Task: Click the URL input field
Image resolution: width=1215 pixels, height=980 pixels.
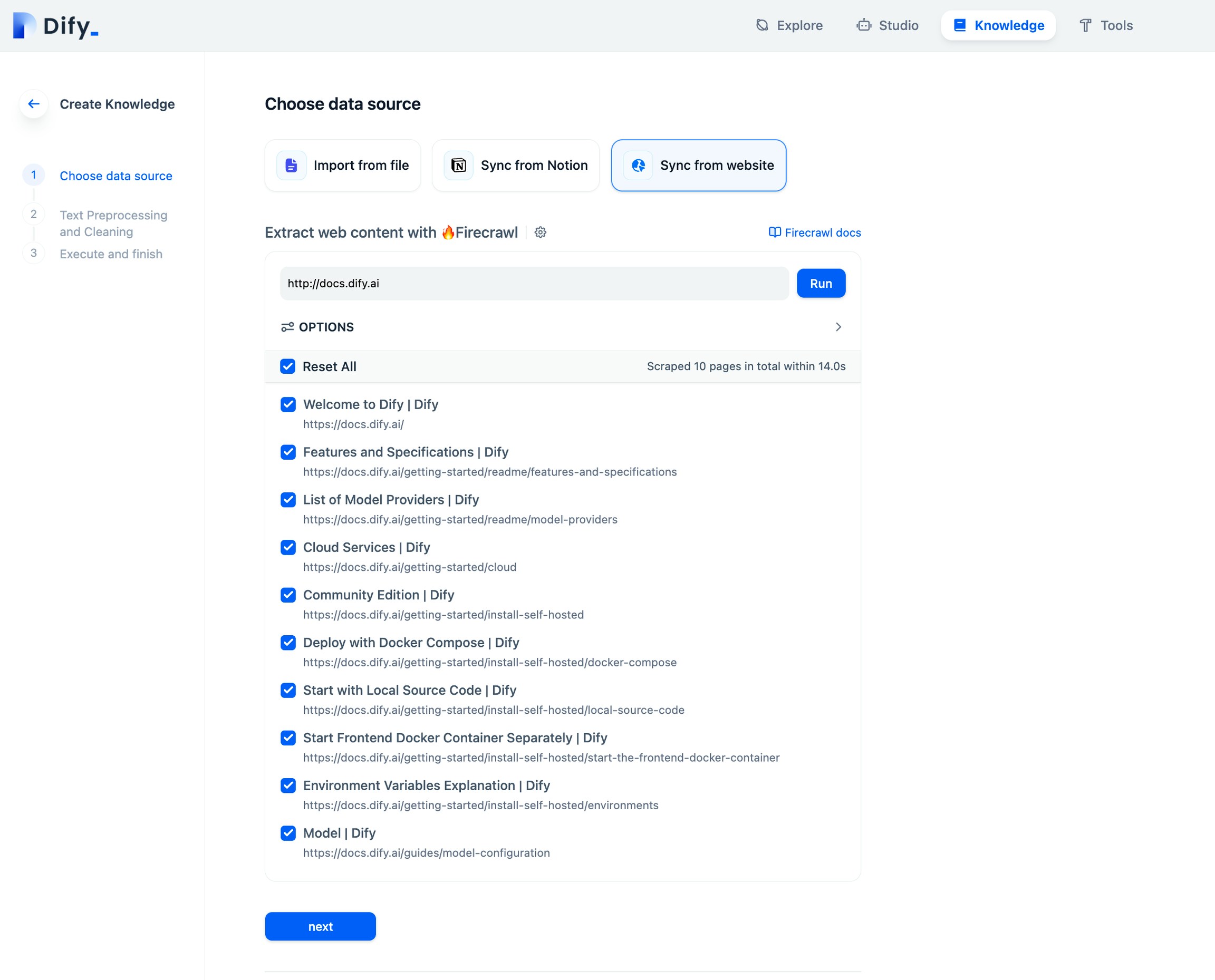Action: point(534,284)
